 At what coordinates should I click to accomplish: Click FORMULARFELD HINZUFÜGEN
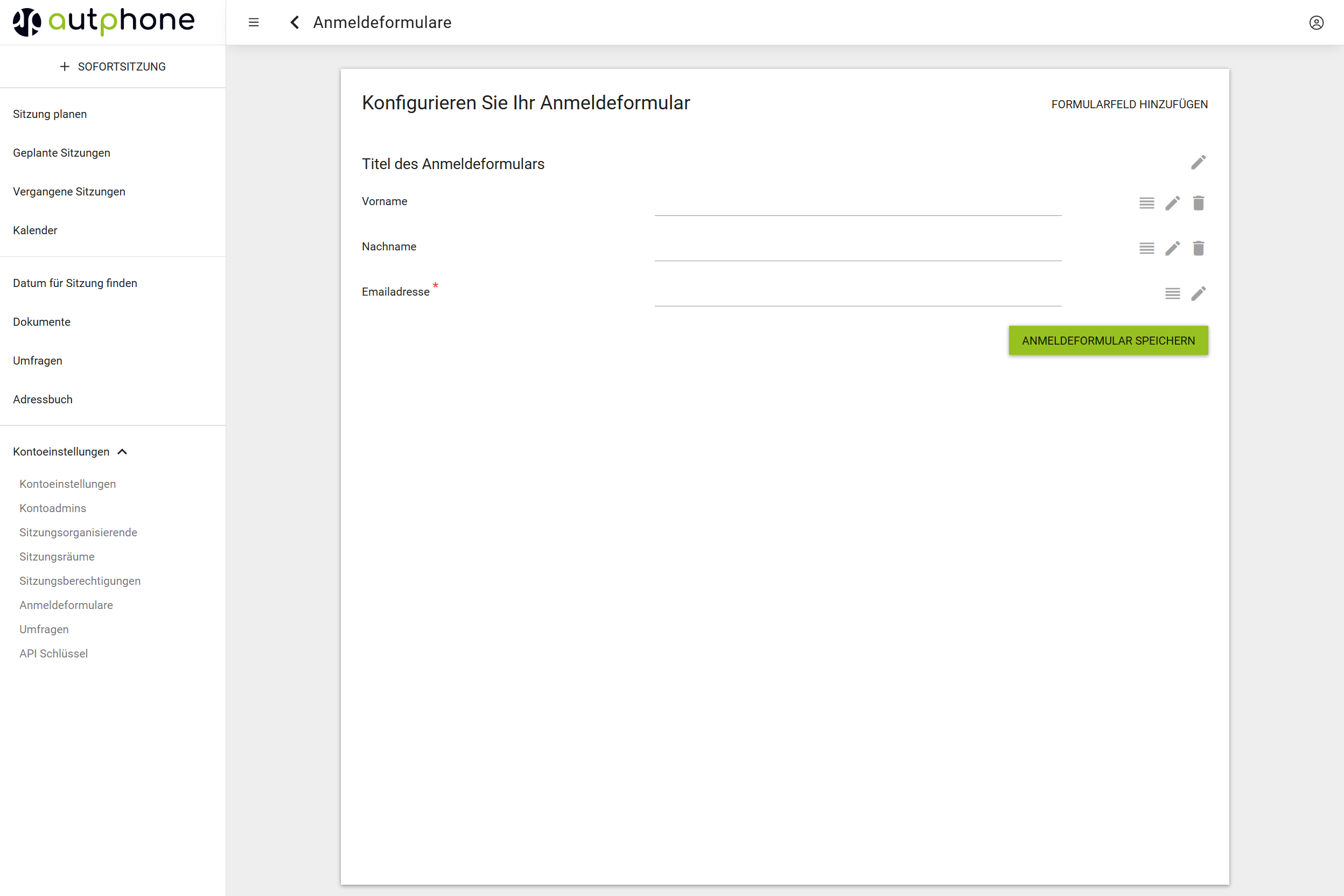click(1129, 104)
